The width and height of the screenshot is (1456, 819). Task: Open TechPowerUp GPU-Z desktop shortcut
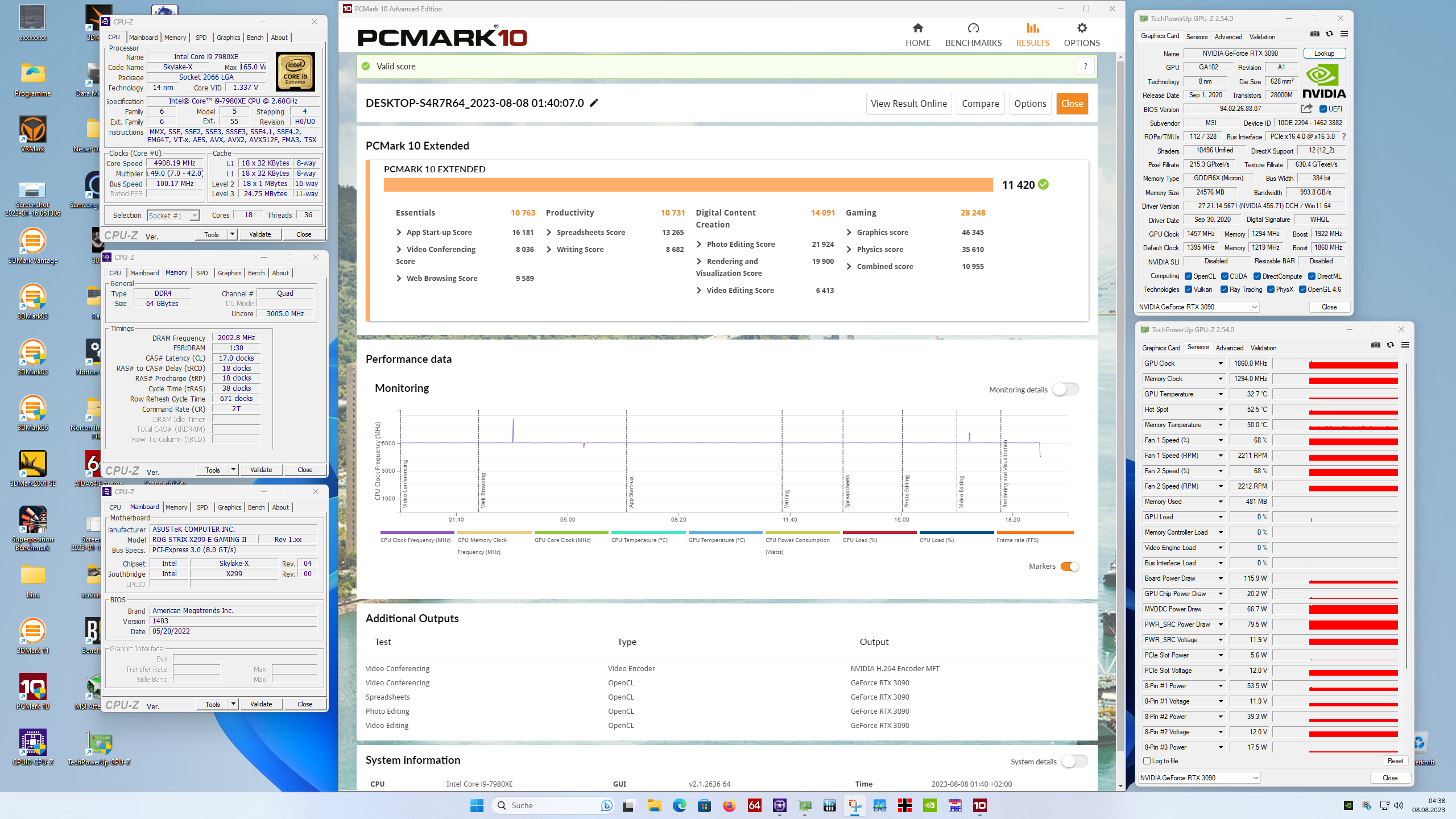(99, 747)
